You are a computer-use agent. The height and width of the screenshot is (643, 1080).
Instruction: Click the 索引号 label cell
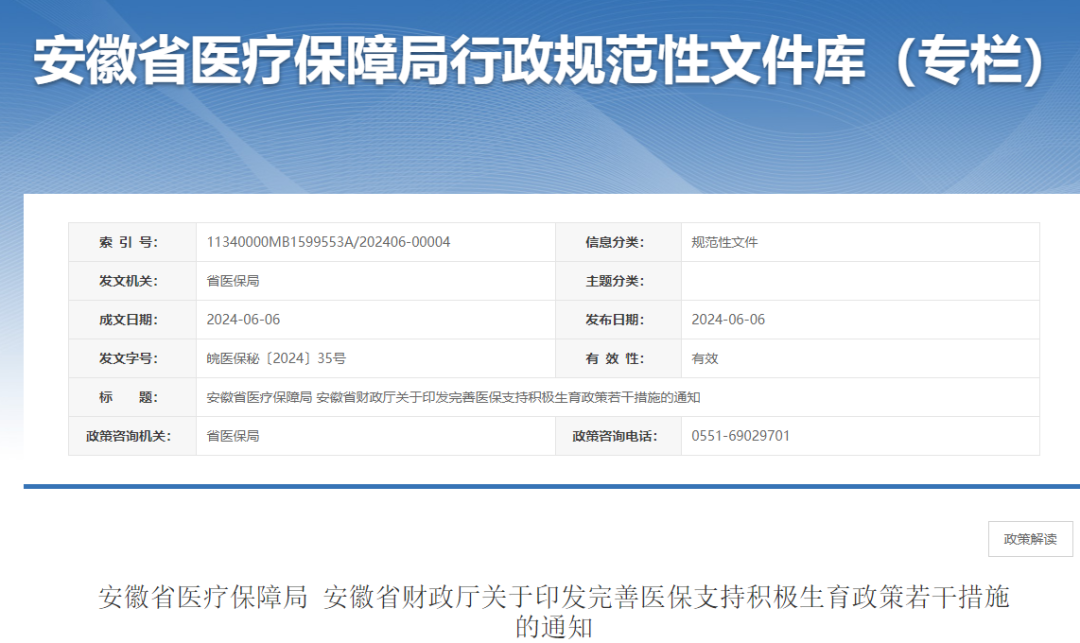coord(132,242)
